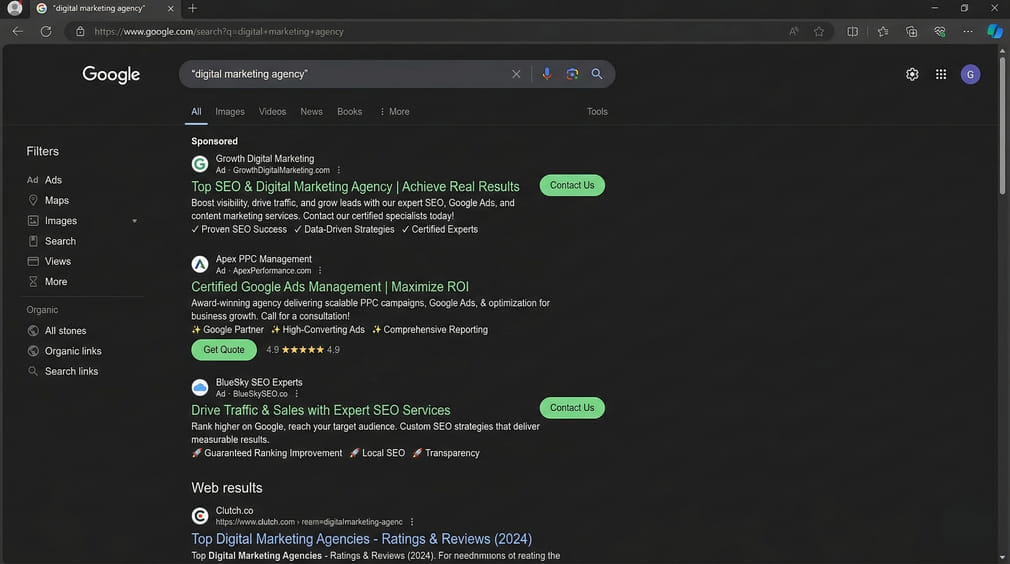Click the Get Quote button
This screenshot has height=564, width=1010.
coord(224,350)
